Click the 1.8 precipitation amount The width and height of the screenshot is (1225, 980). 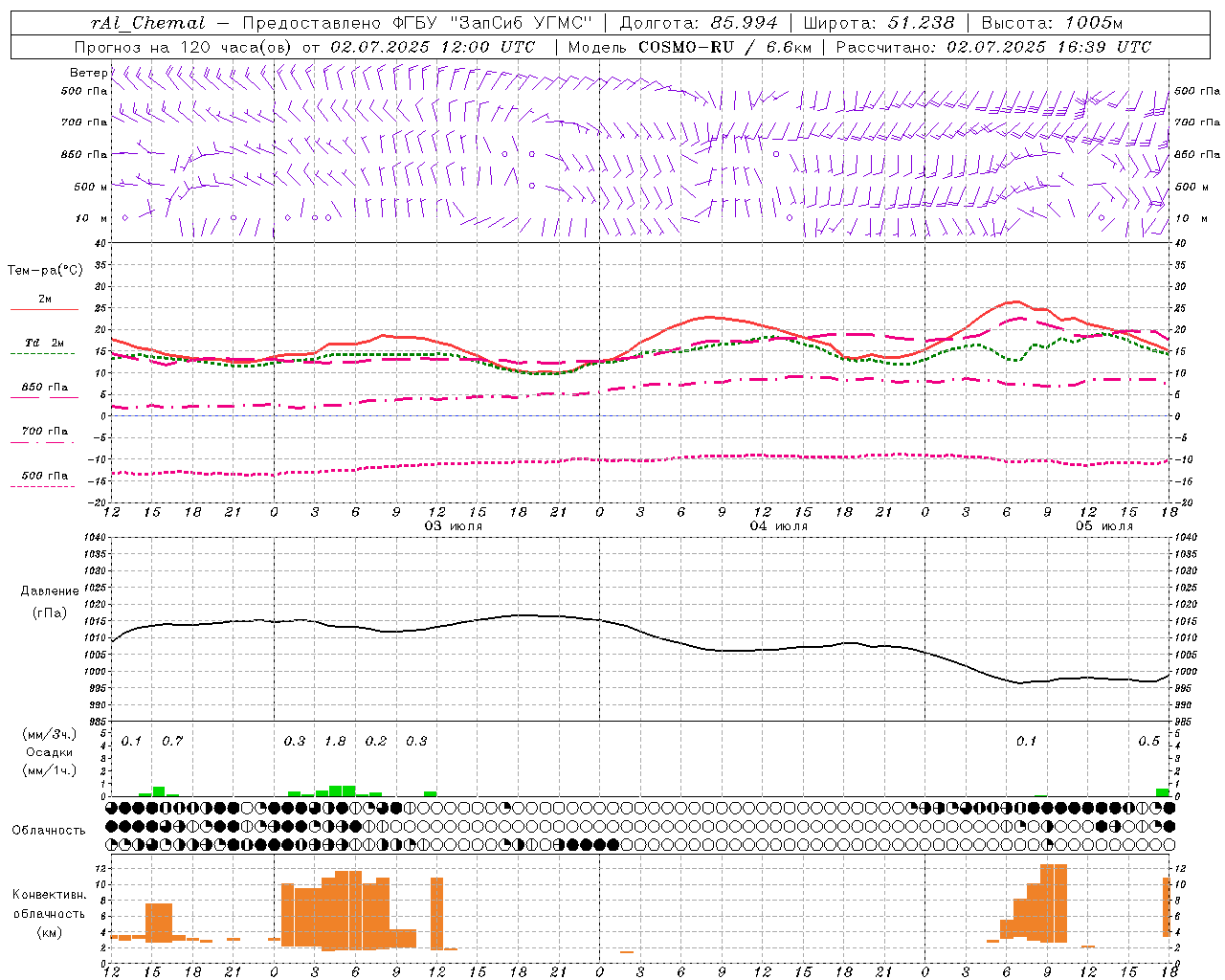tap(335, 741)
